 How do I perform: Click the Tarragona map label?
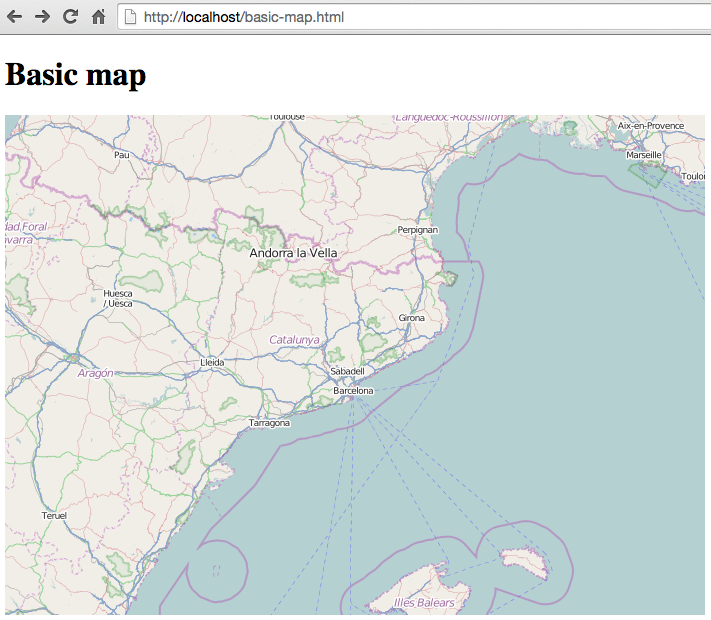269,423
